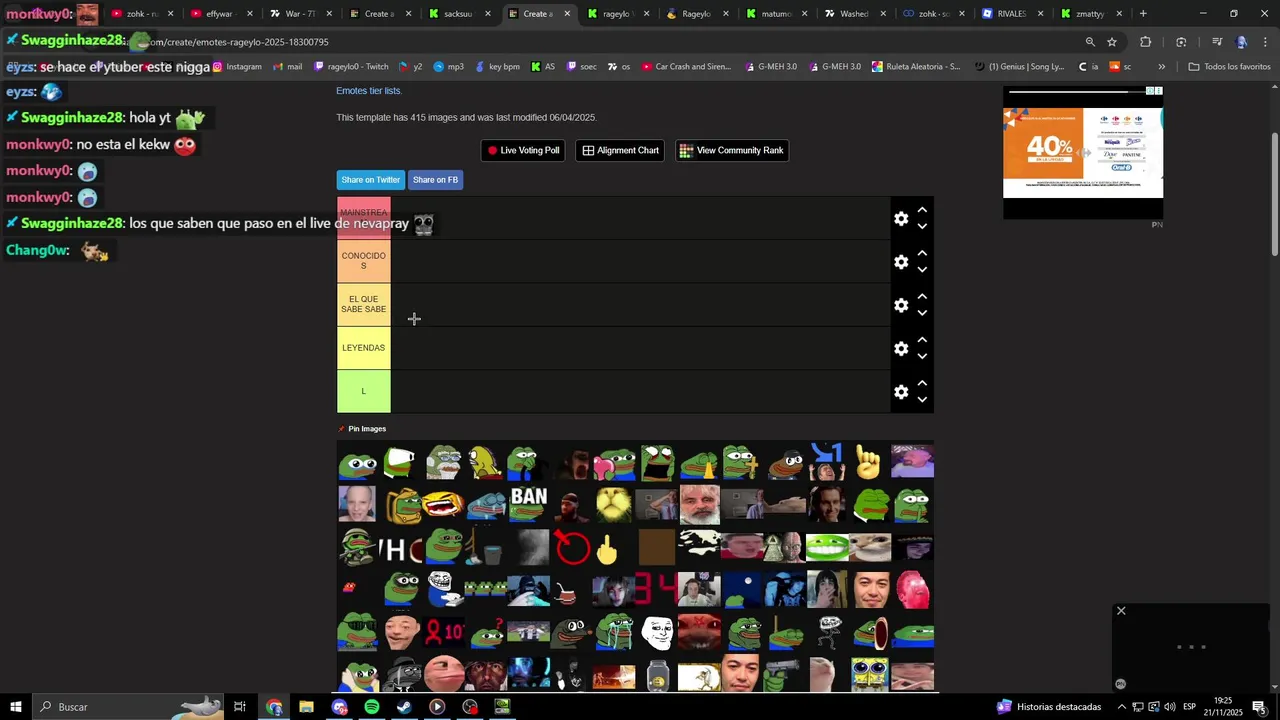The width and height of the screenshot is (1280, 720).
Task: Select the SpongeBob big eyes emote
Action: pyautogui.click(x=870, y=674)
